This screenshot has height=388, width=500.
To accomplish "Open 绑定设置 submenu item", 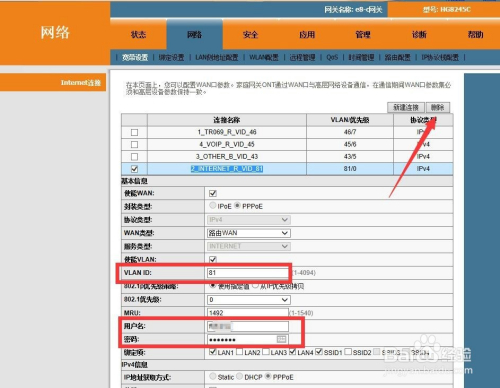I will pyautogui.click(x=171, y=57).
